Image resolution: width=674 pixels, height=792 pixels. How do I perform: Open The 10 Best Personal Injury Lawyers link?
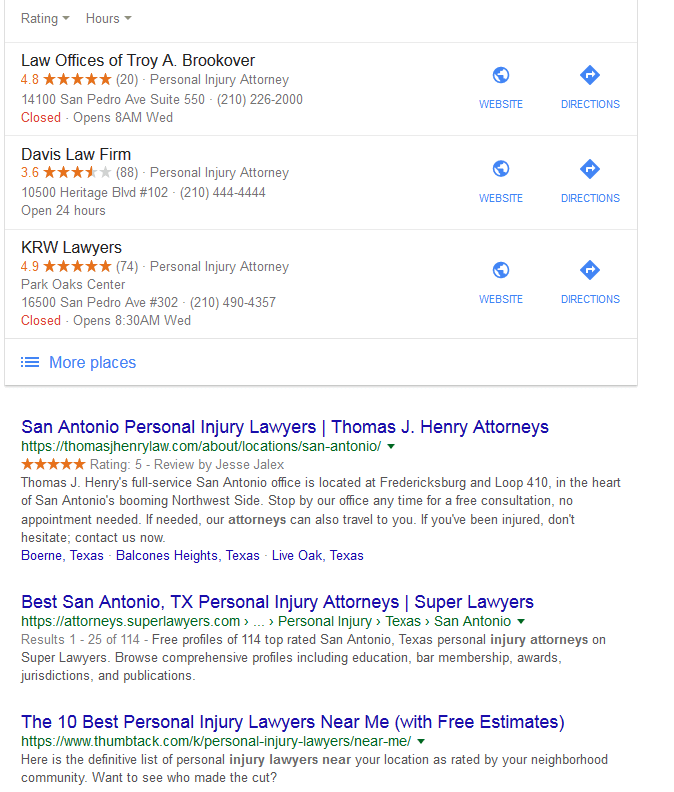293,722
